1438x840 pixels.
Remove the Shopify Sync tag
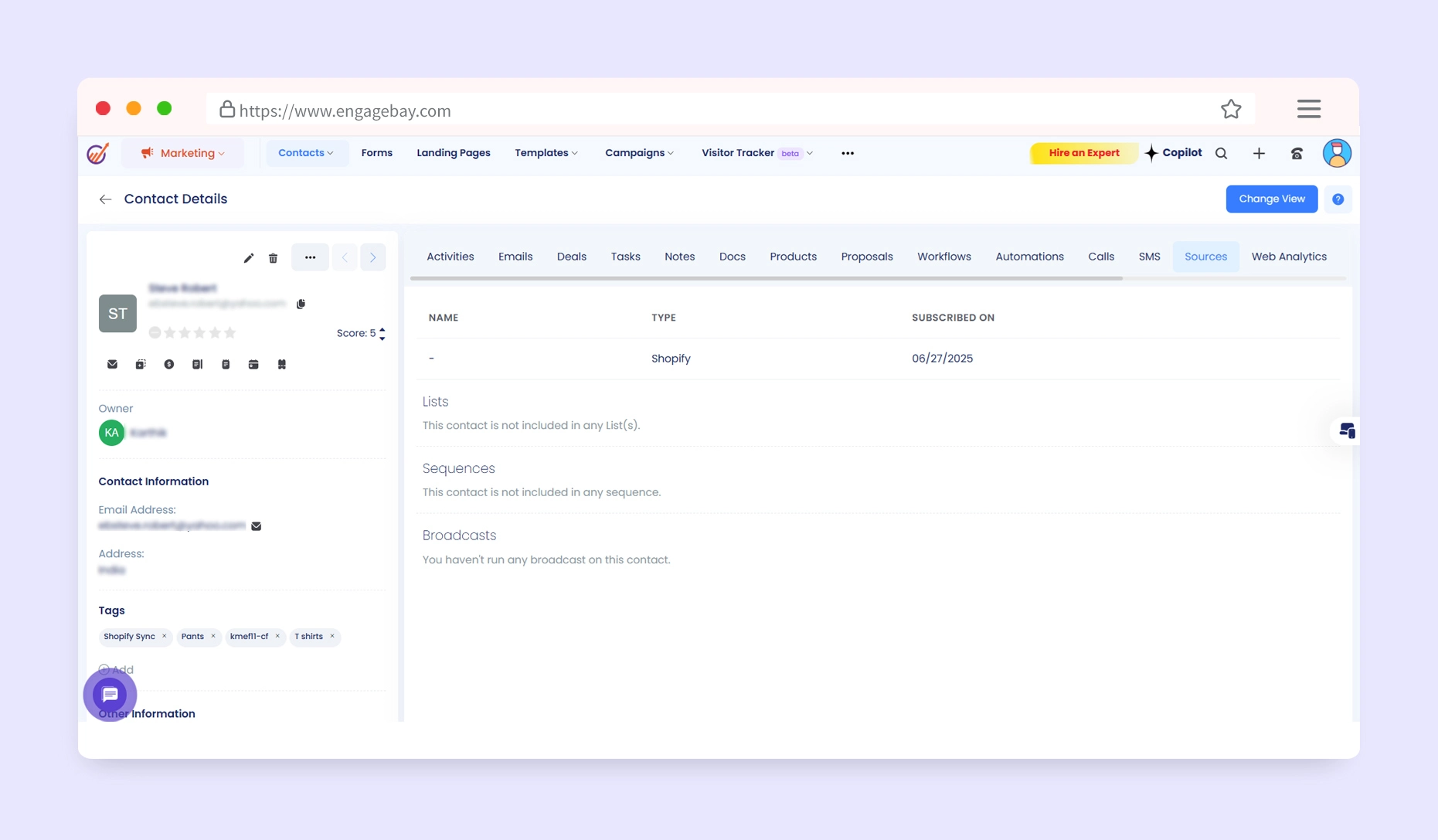coord(164,636)
